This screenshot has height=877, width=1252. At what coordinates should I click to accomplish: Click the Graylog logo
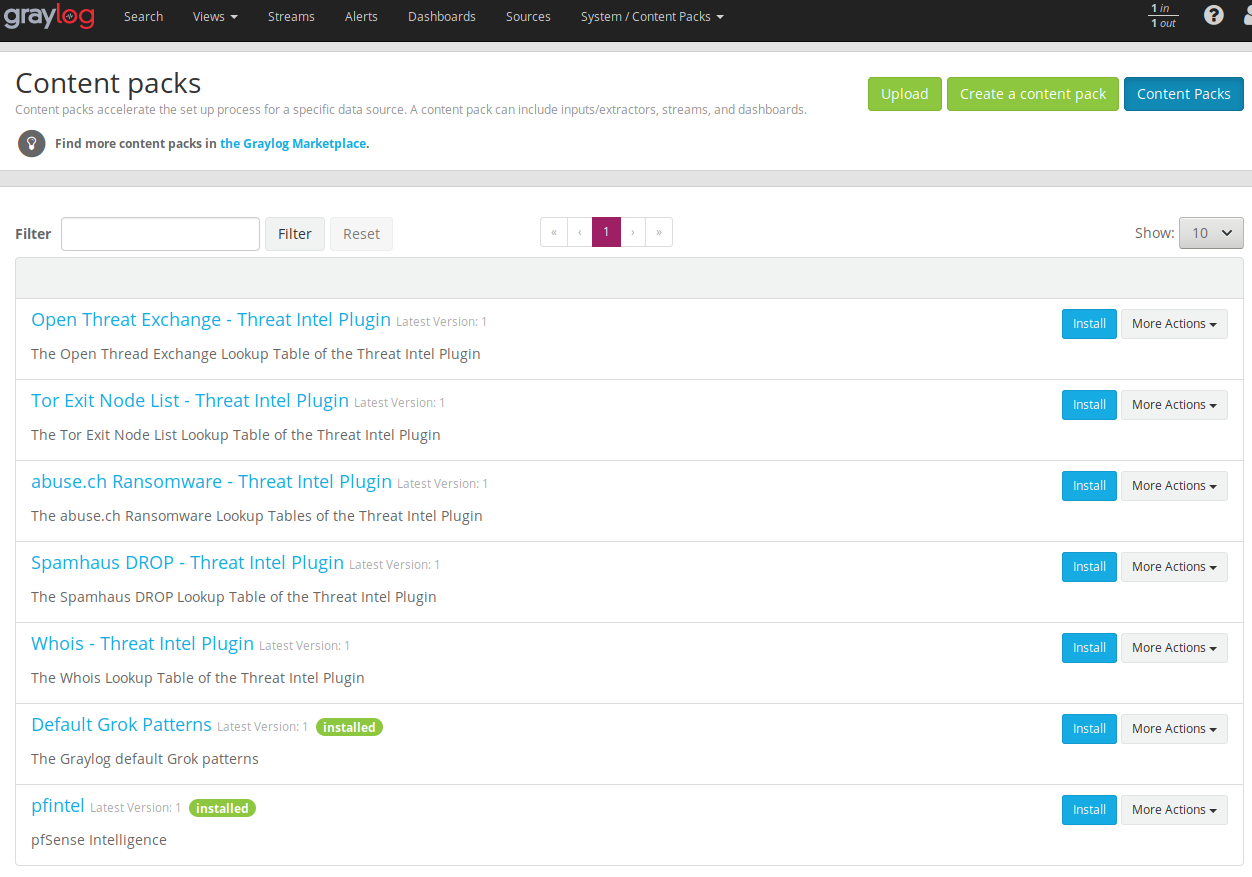(49, 17)
